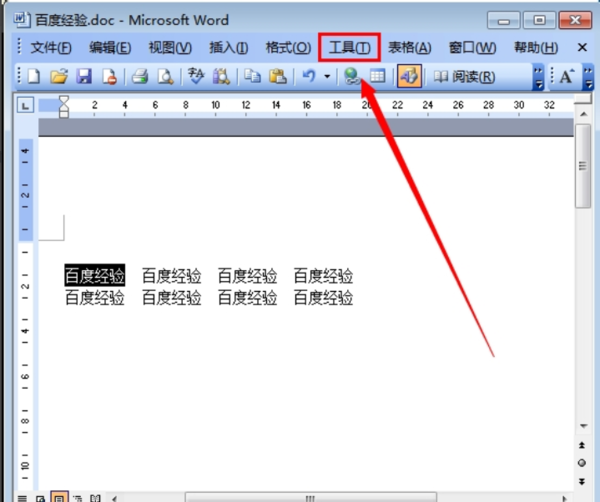The height and width of the screenshot is (502, 600).
Task: Click the last 百度经验 in second row
Action: pos(323,298)
